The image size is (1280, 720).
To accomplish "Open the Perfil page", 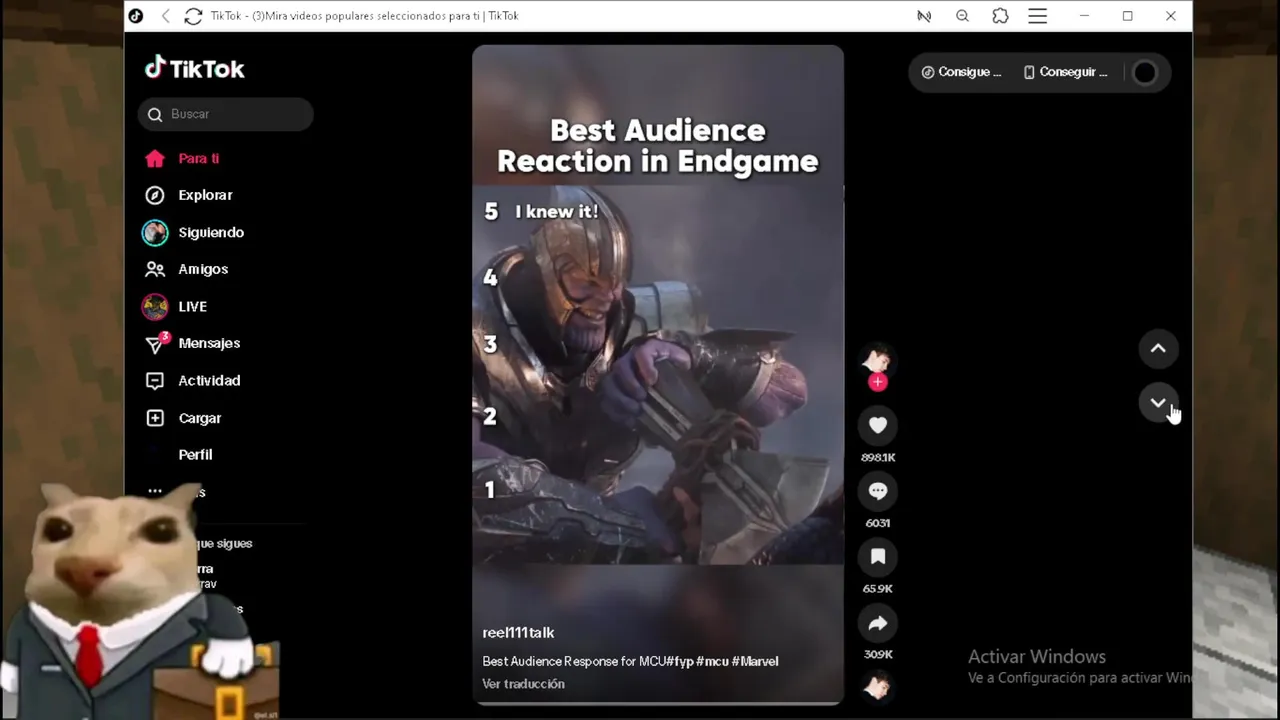I will [x=195, y=454].
